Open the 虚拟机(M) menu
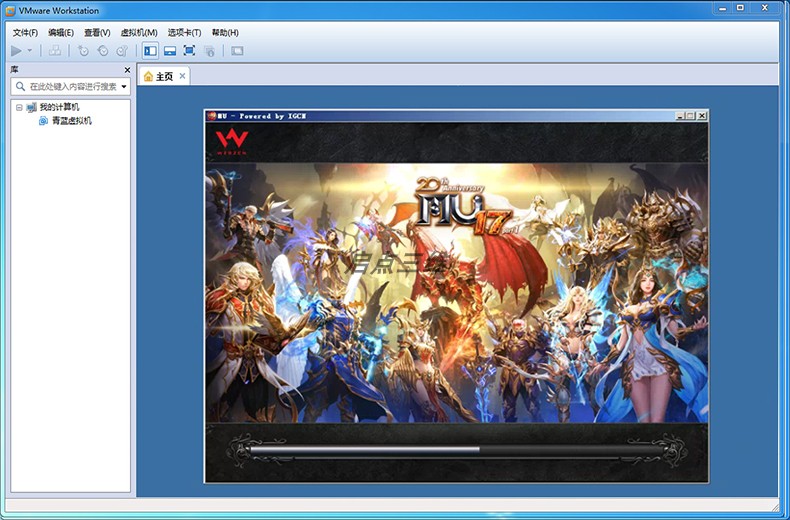This screenshot has width=790, height=520. (139, 33)
